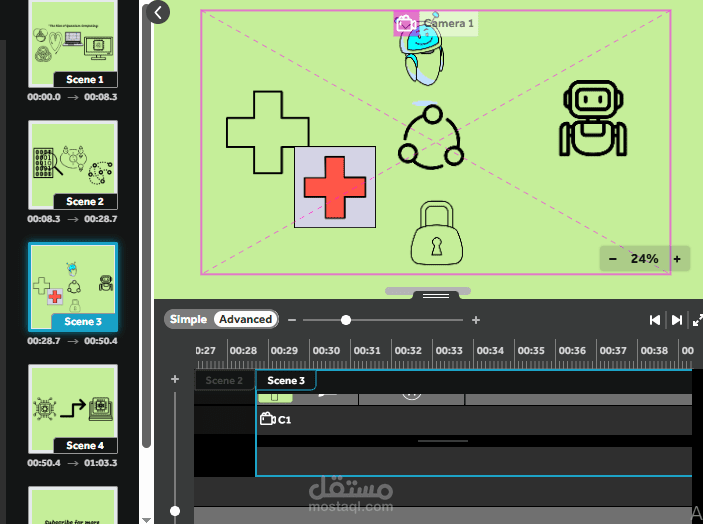This screenshot has width=703, height=524.
Task: Click the Scene 2 tab in timeline
Action: coord(224,381)
